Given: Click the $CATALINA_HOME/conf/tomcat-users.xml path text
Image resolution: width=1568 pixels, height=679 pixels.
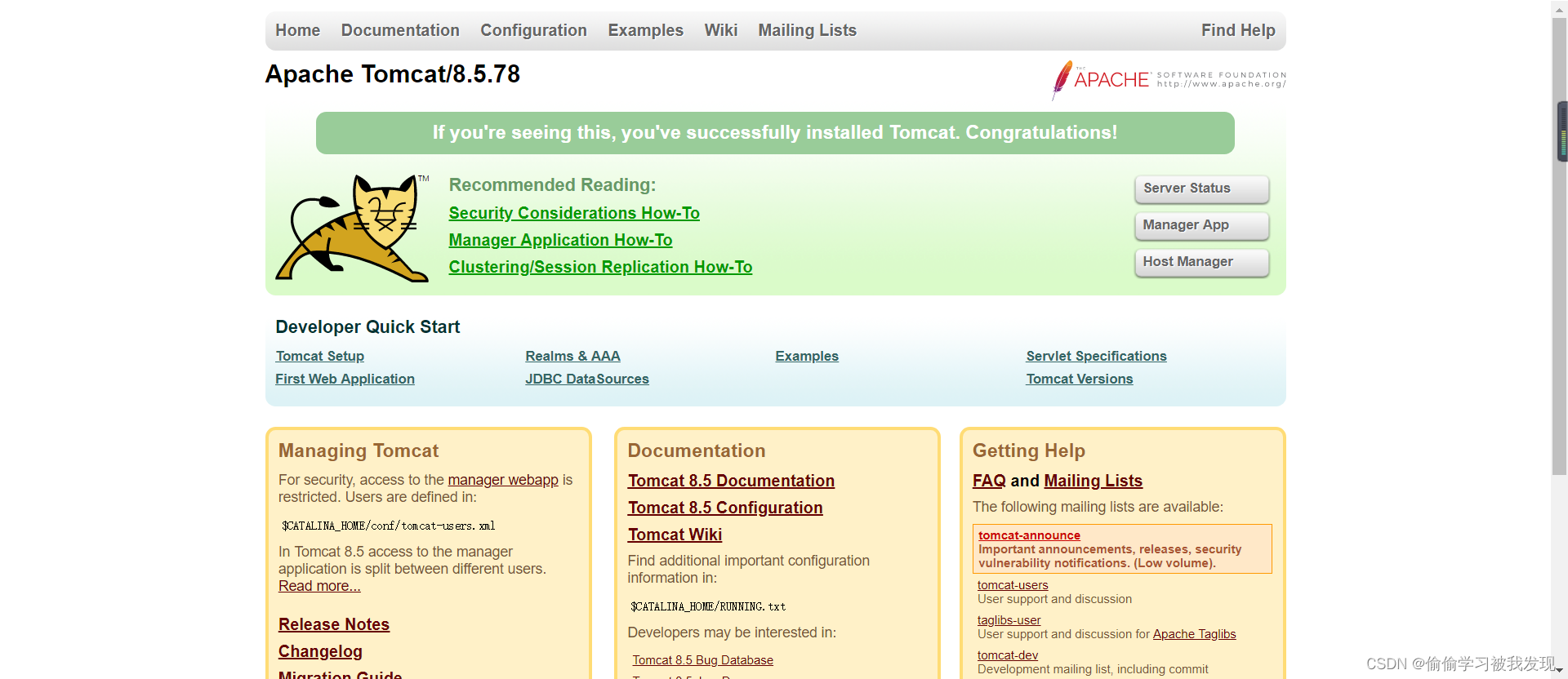Looking at the screenshot, I should [389, 526].
